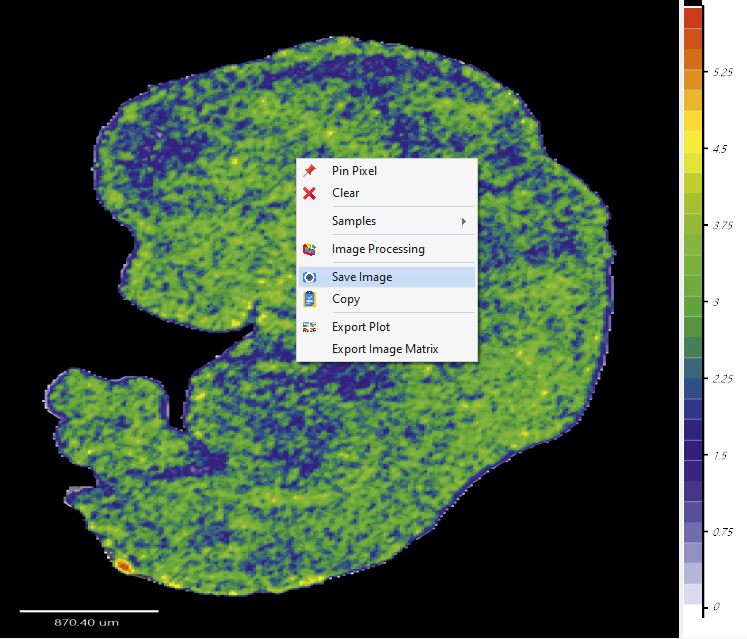Click the Save Image icon
Screen dimensions: 747x639
click(310, 277)
